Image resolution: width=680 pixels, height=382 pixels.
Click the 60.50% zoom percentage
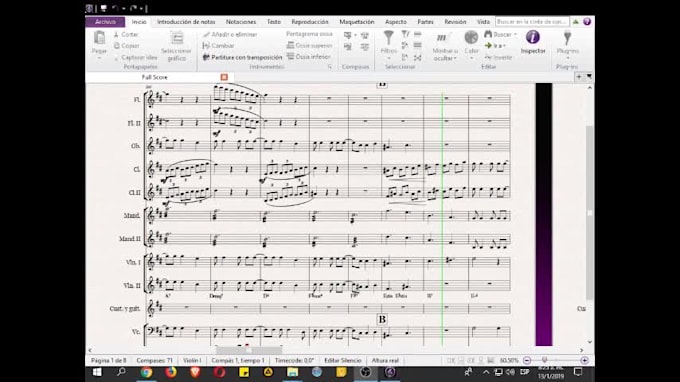tap(509, 360)
